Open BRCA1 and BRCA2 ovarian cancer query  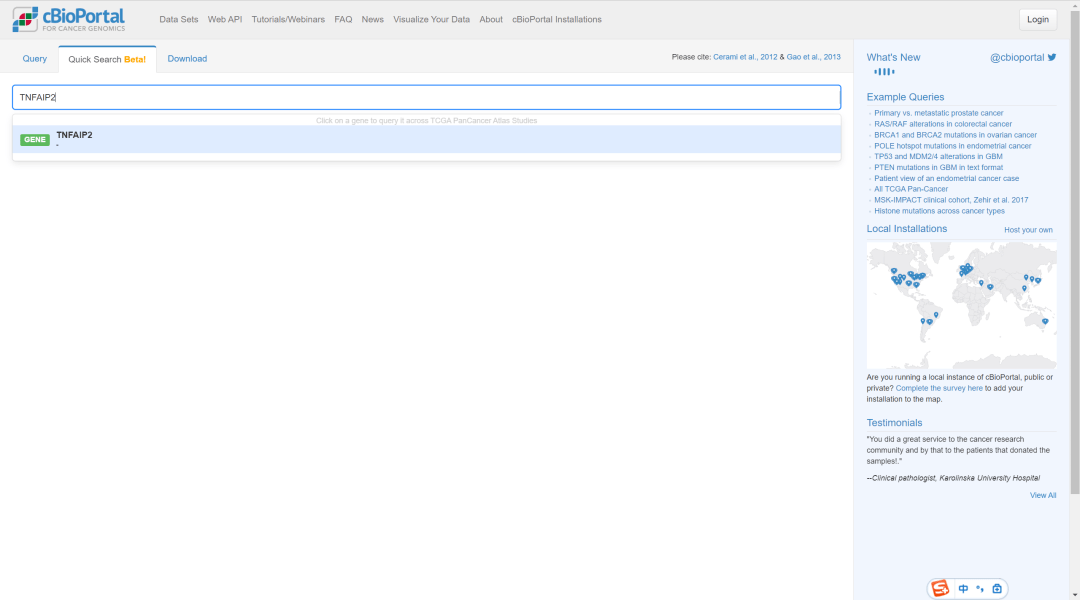point(955,135)
